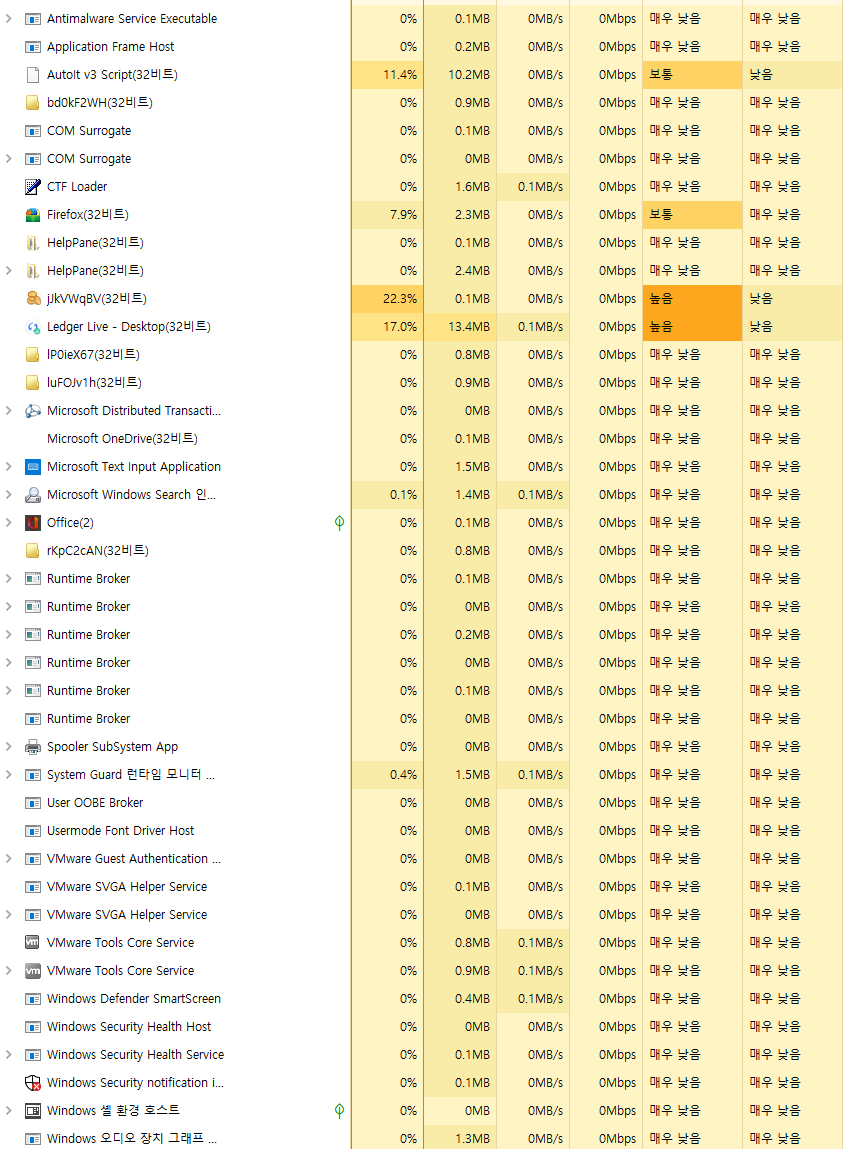852x1149 pixels.
Task: Click the 보통 power usage cell for Firefox
Action: coord(692,215)
